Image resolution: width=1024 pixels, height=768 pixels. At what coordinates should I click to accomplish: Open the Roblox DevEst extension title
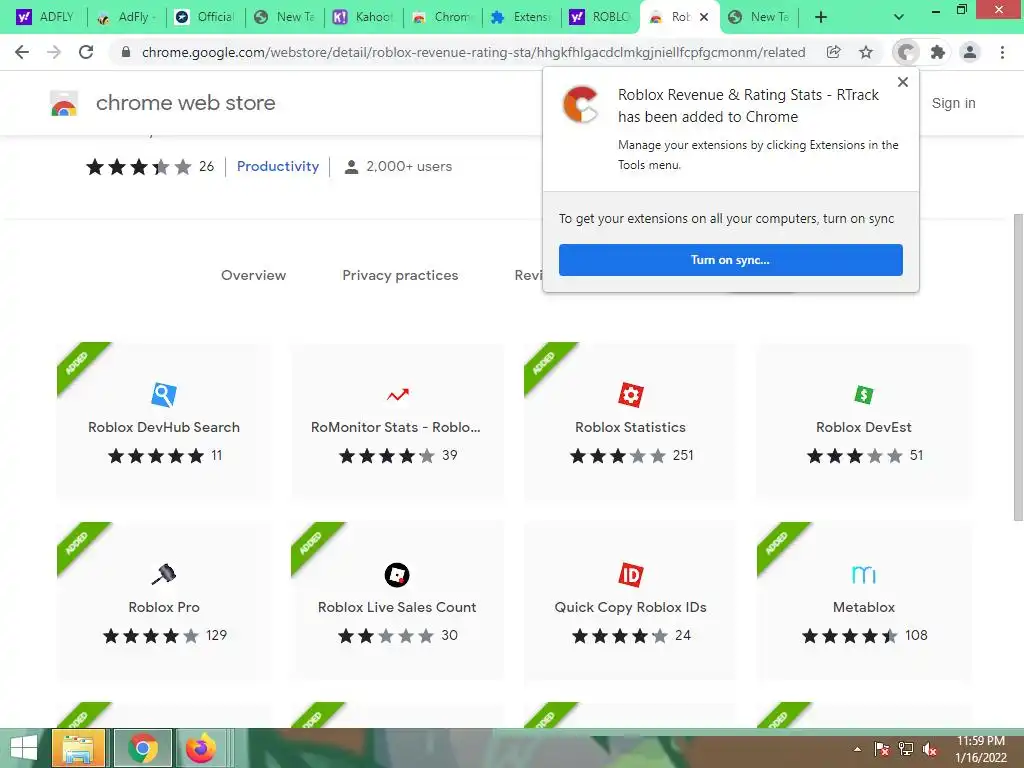863,427
